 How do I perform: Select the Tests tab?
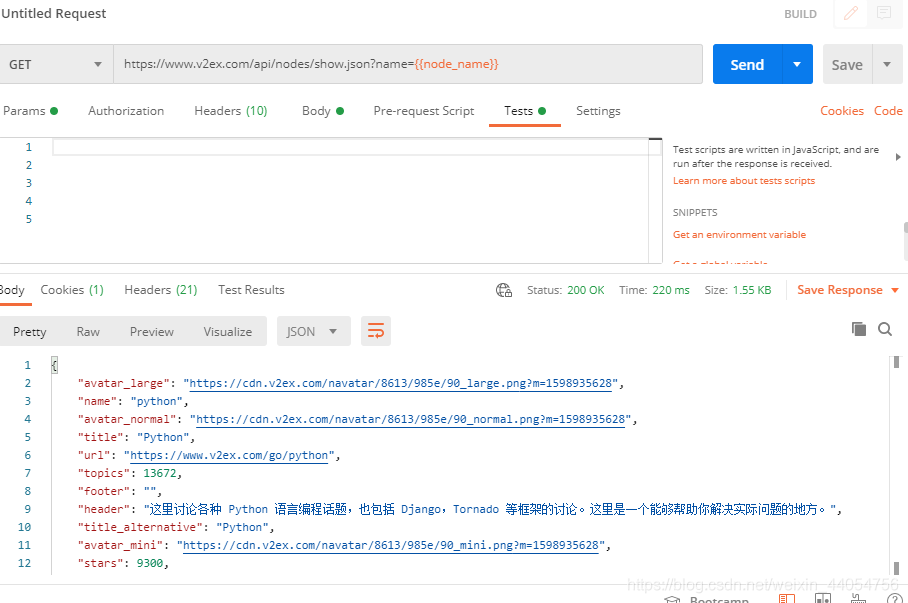pyautogui.click(x=525, y=111)
